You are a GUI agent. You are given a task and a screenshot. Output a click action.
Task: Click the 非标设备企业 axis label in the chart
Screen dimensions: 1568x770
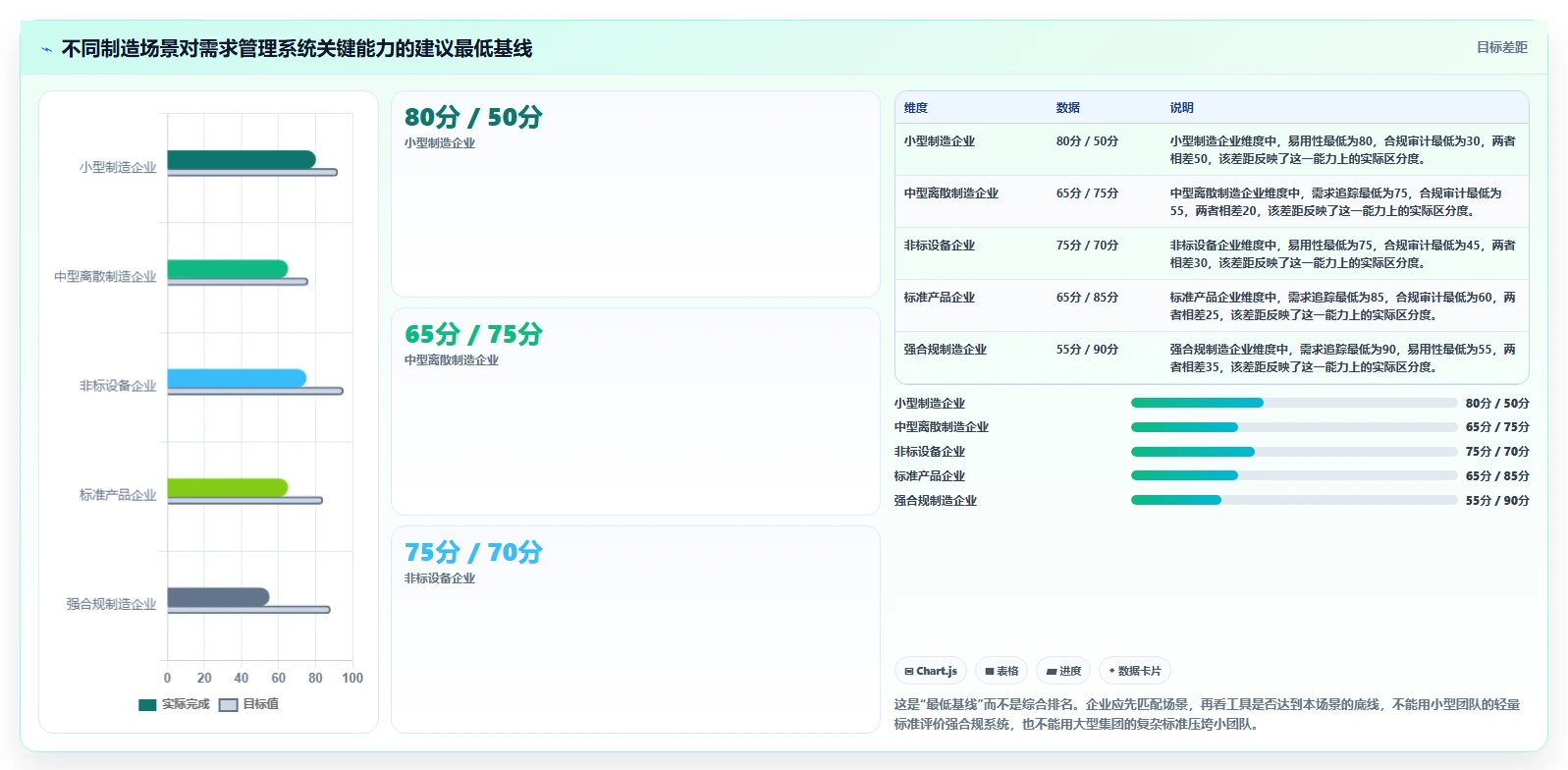[118, 386]
